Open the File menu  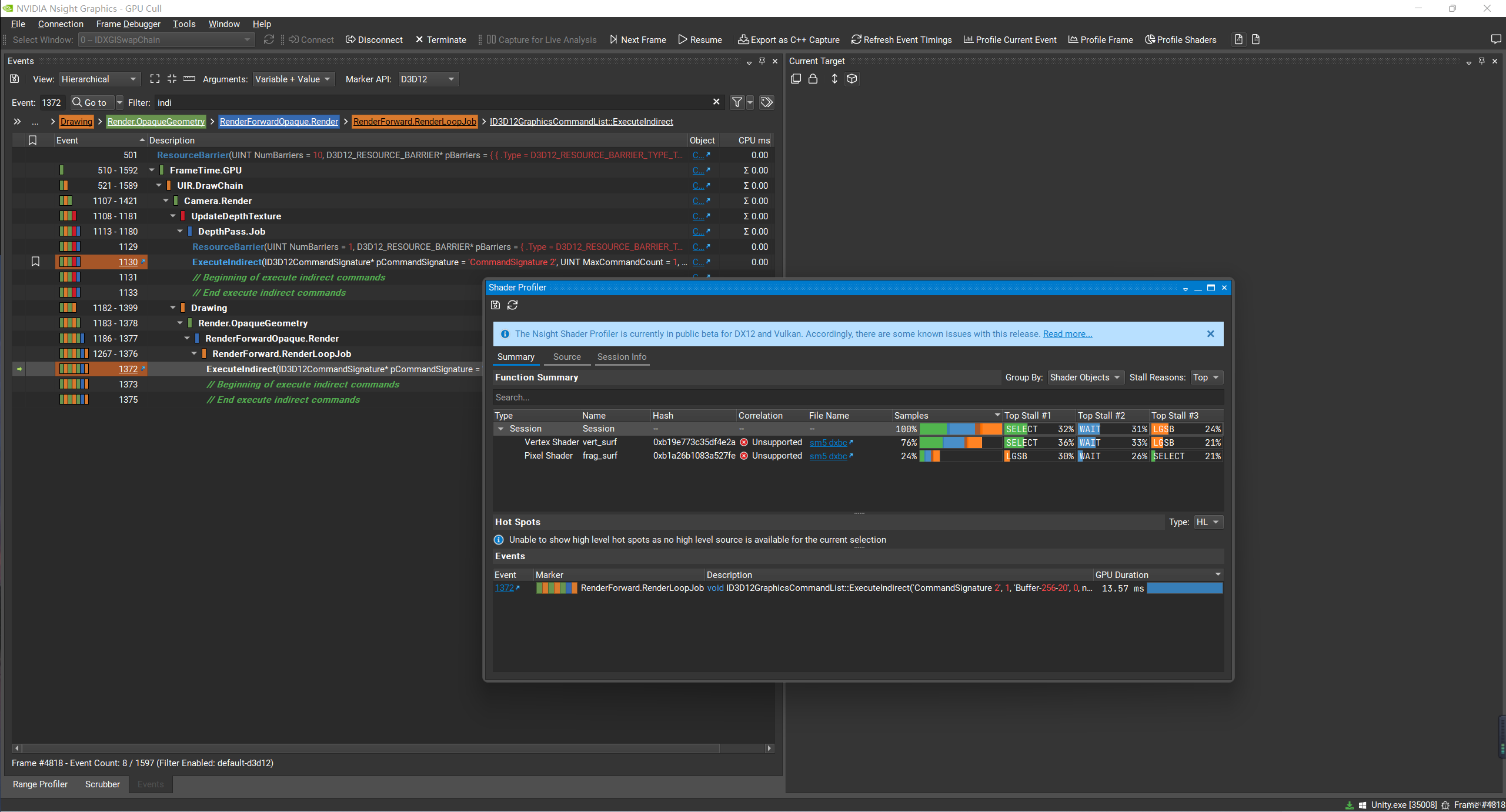(x=18, y=24)
